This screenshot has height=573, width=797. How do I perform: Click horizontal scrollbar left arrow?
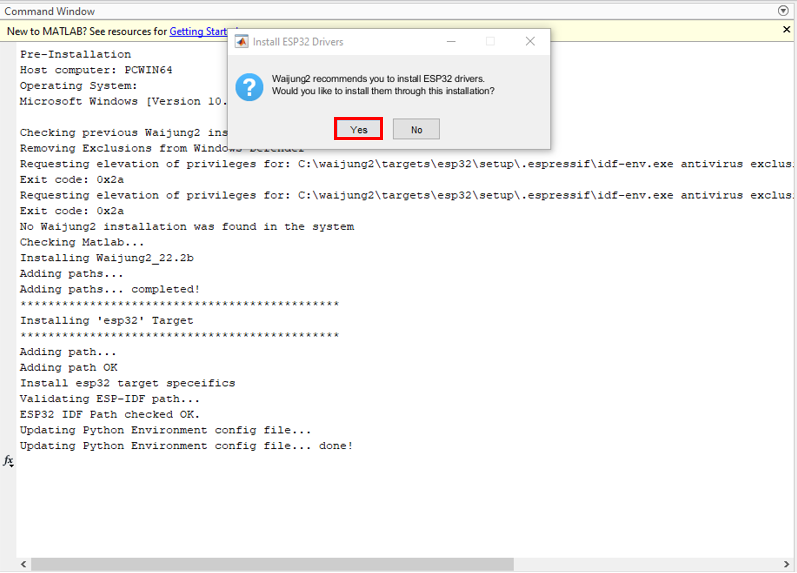23,564
